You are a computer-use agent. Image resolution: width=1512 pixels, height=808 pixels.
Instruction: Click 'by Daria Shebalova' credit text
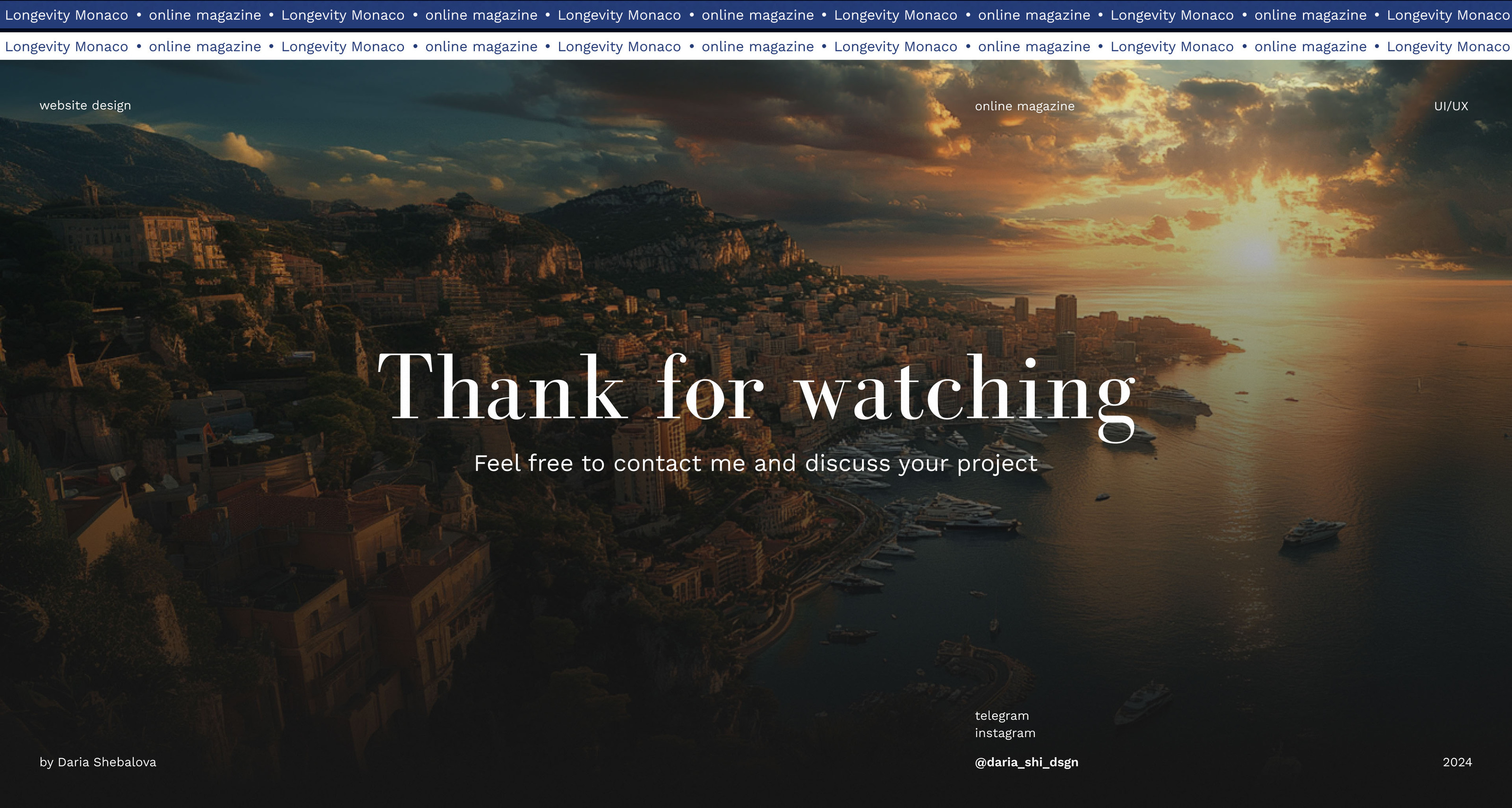tap(98, 762)
